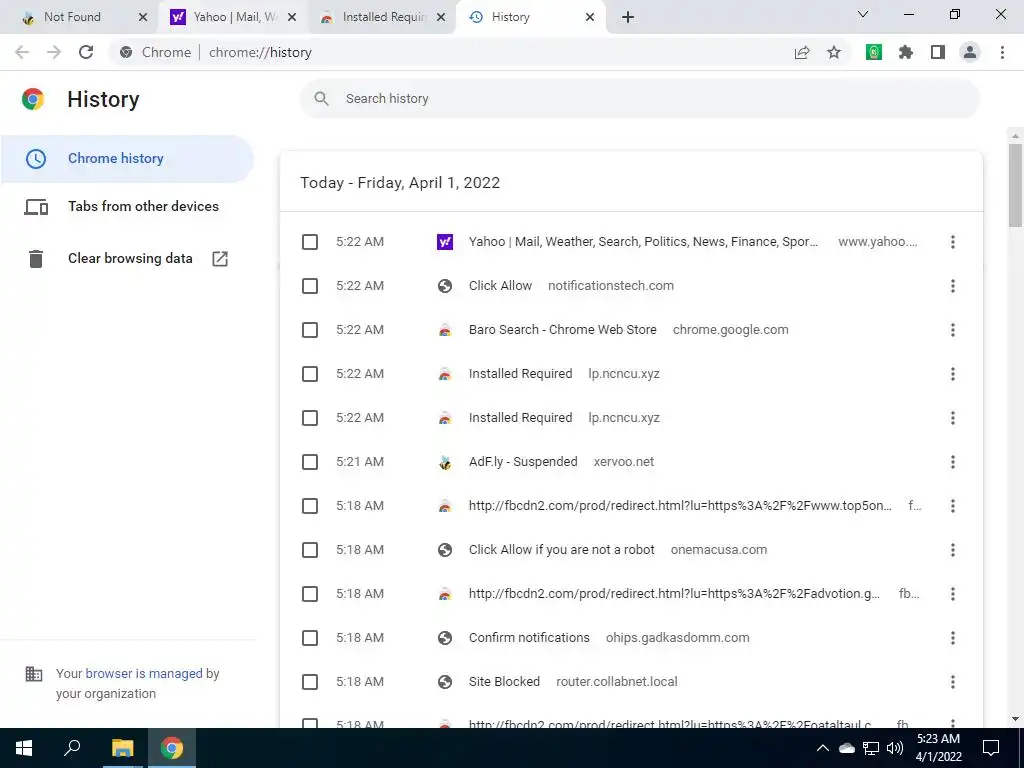1024x768 pixels.
Task: Open the Site Blocked history link
Action: pos(504,682)
